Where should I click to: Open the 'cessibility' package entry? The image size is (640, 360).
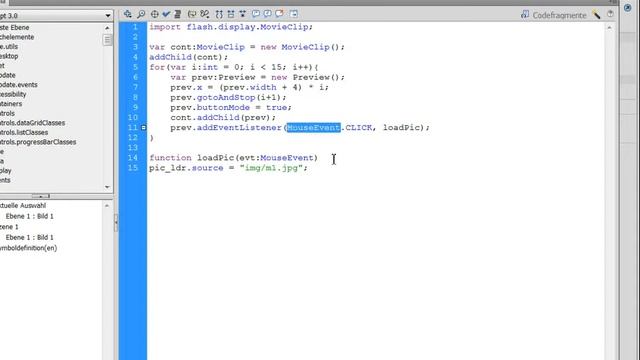tap(13, 94)
